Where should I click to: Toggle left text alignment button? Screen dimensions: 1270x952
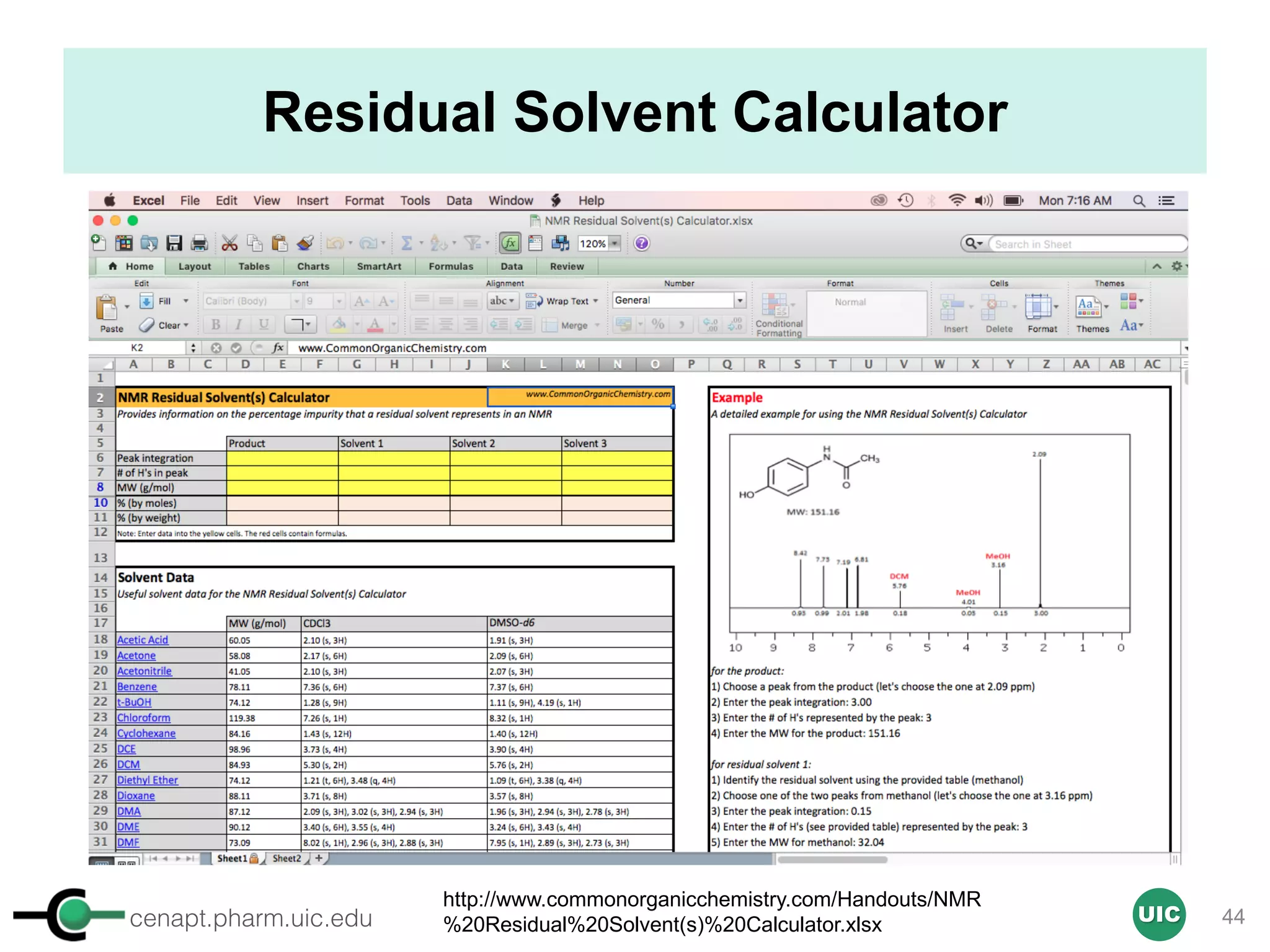click(422, 325)
